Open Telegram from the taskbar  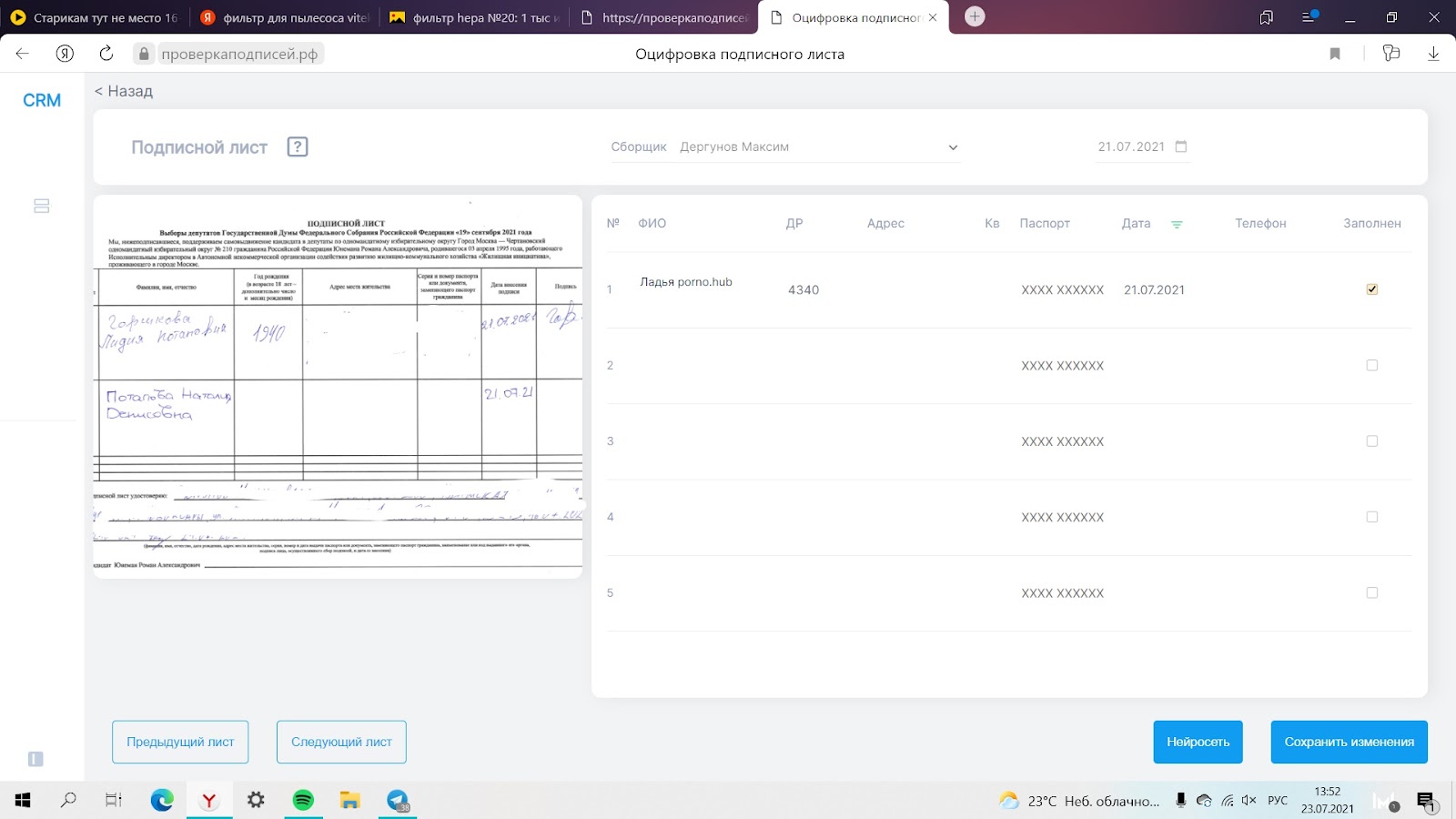tap(398, 800)
